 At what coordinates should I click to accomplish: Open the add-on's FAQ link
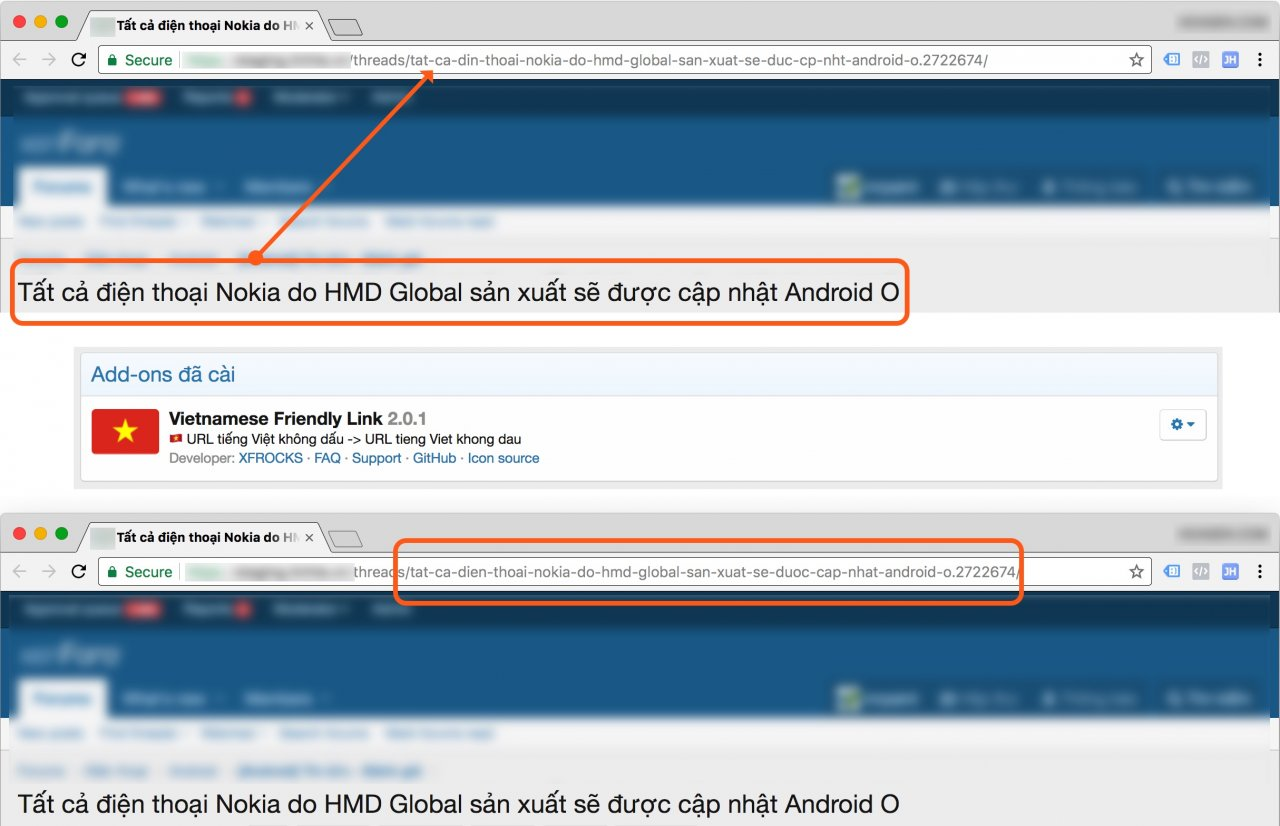(327, 458)
